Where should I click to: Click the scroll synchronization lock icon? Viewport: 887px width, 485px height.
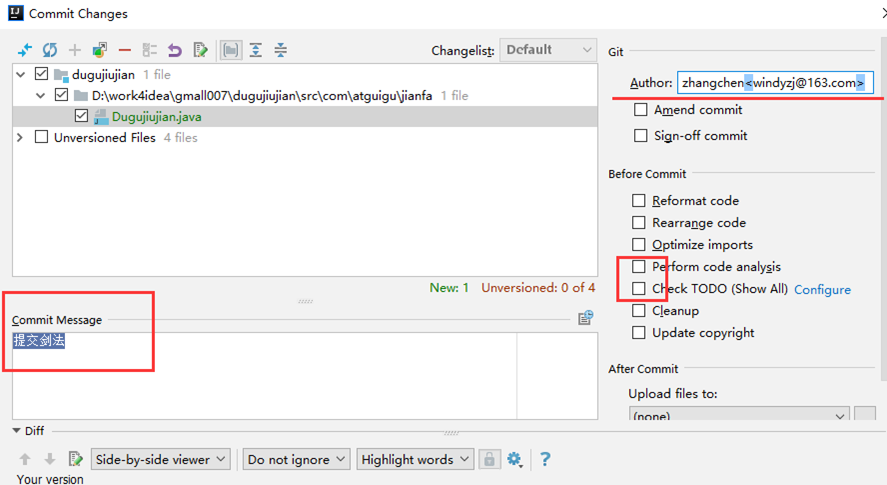click(x=489, y=459)
